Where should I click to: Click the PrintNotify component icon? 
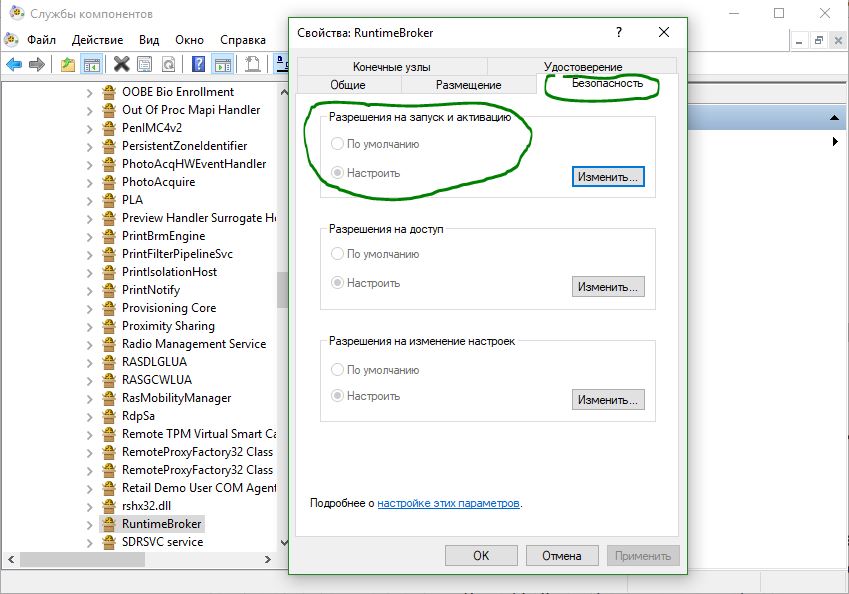(109, 290)
